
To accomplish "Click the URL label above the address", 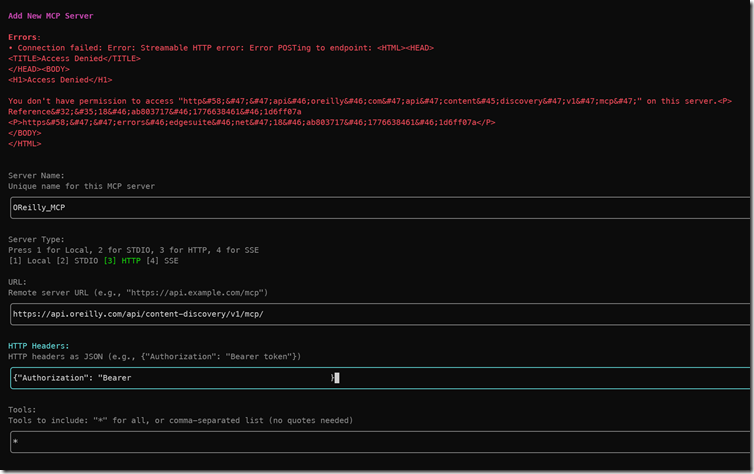I will (x=18, y=283).
